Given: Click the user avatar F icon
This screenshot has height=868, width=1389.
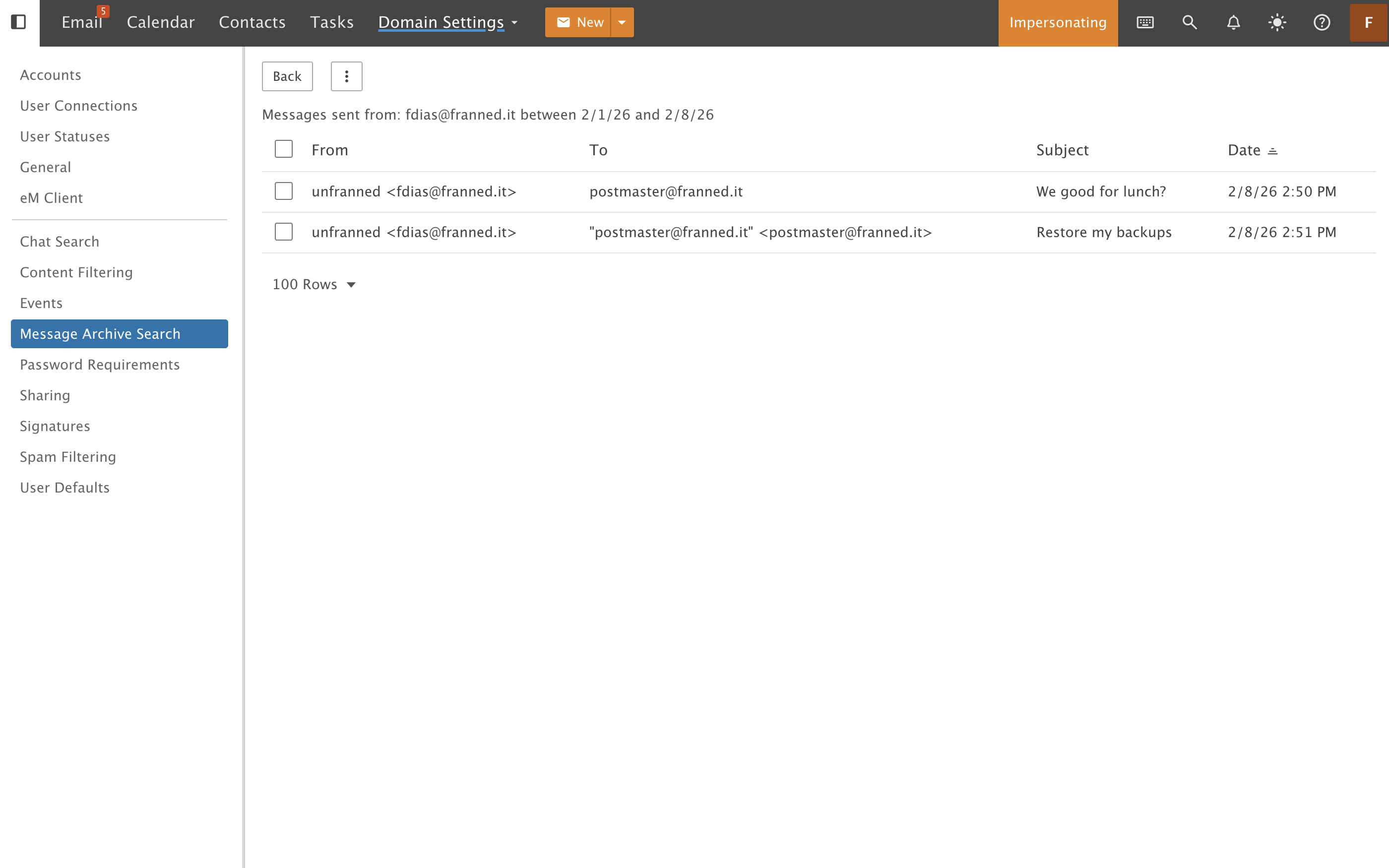Looking at the screenshot, I should click(1368, 22).
